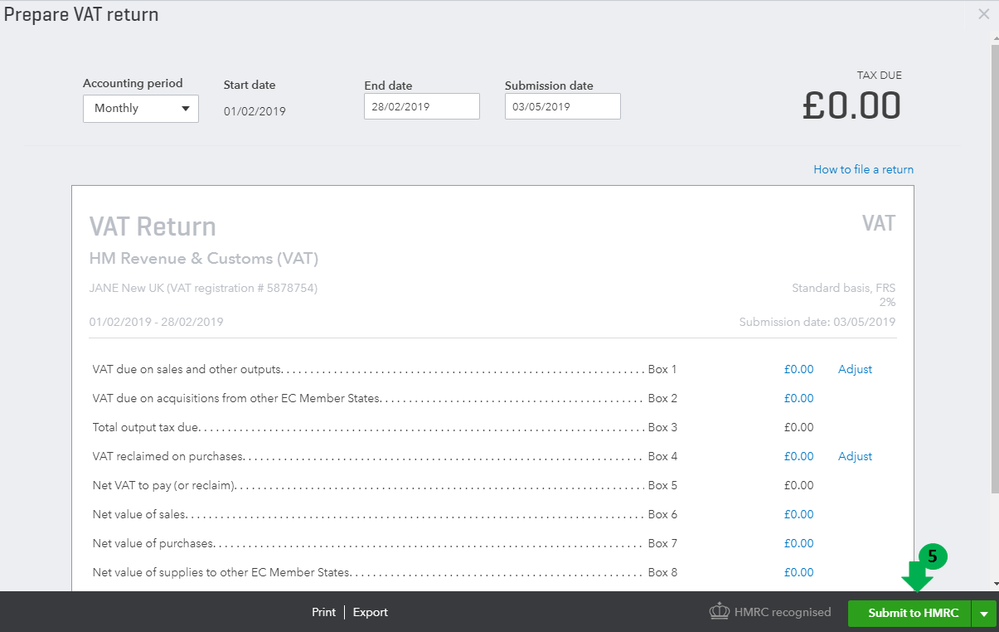The height and width of the screenshot is (632, 999).
Task: Click the VAT Return heading
Action: click(152, 227)
